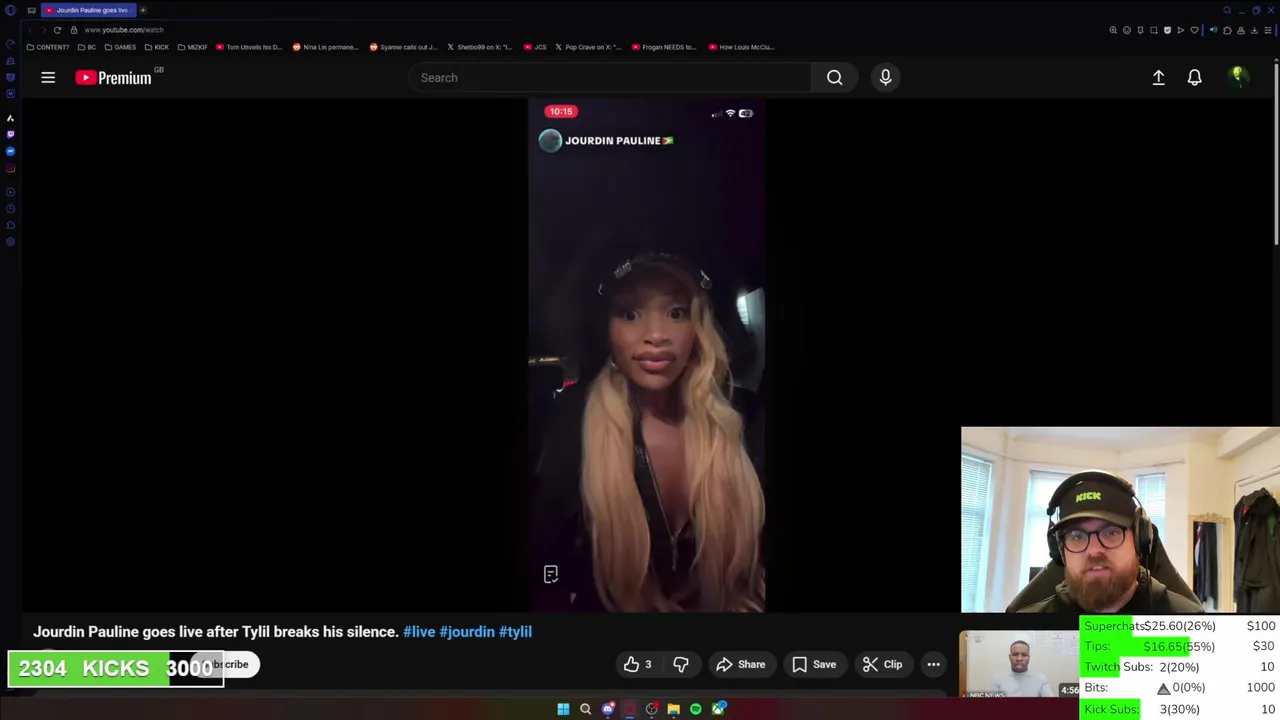Viewport: 1280px width, 720px height.
Task: Go forward in browser history
Action: coord(44,30)
